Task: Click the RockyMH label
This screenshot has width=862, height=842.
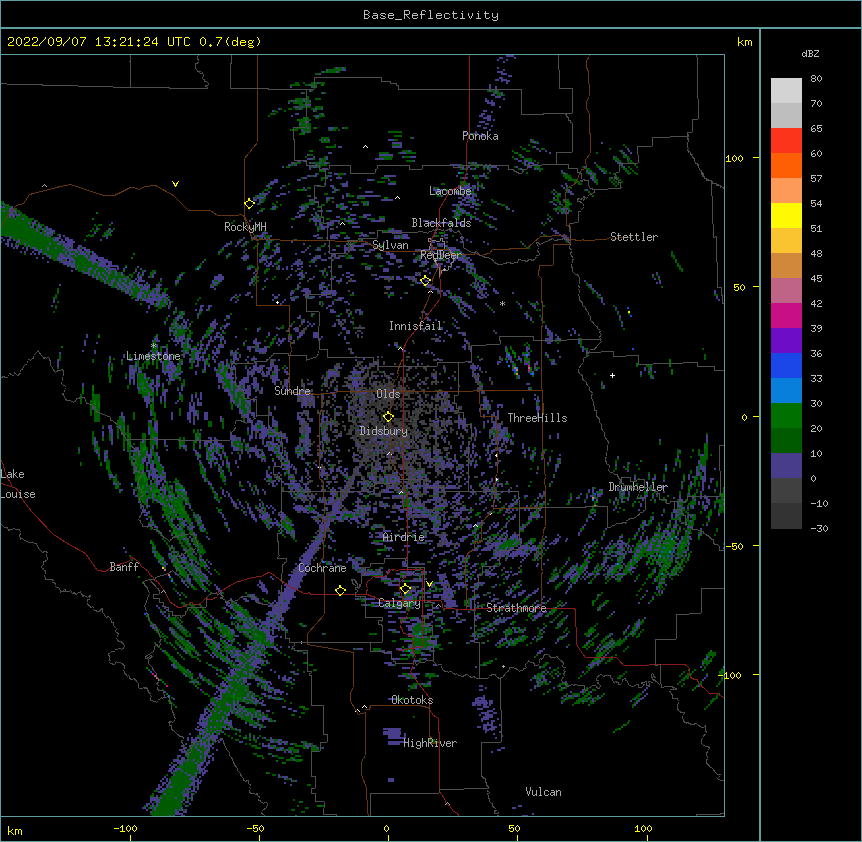Action: coord(245,227)
